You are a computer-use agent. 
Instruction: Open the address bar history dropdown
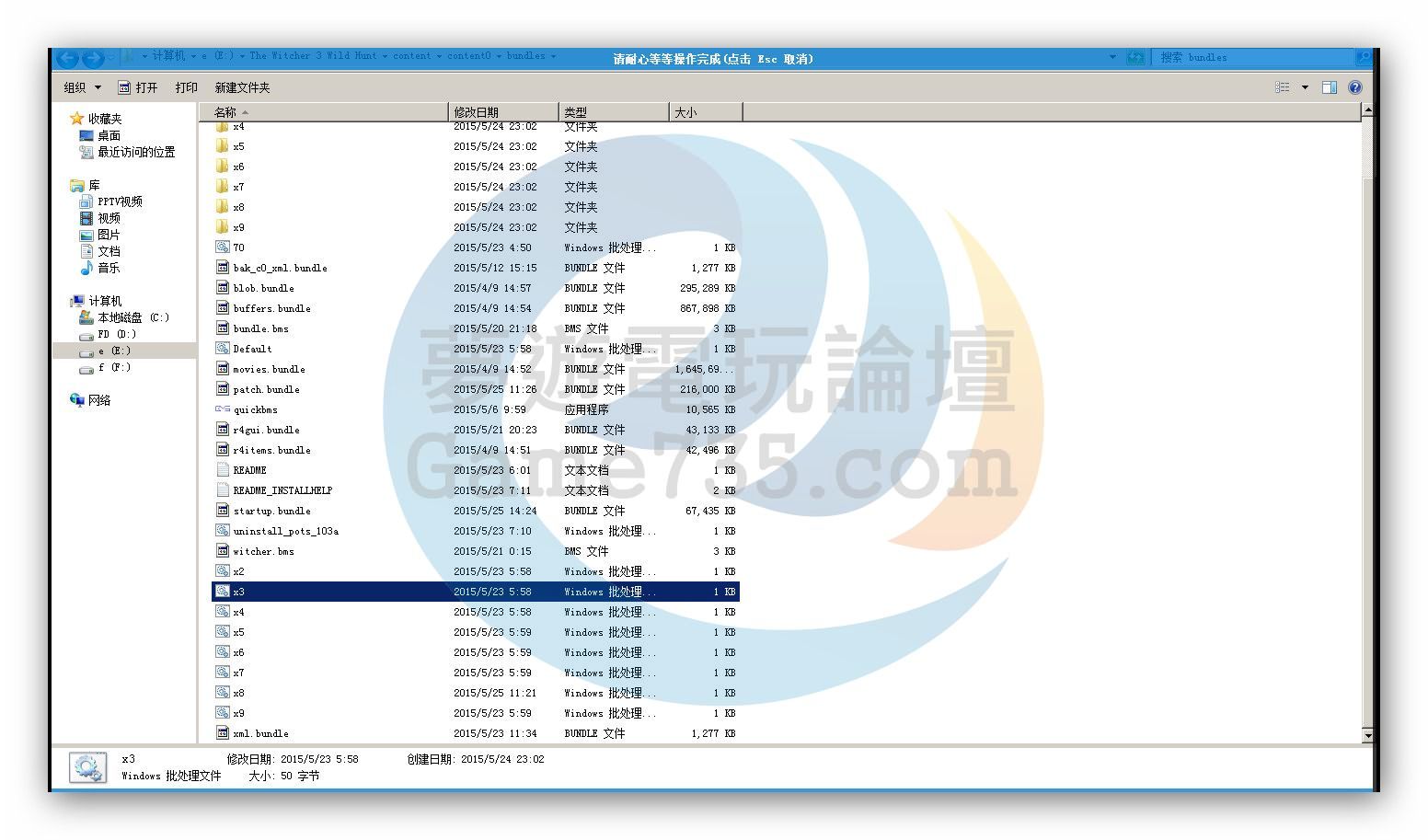click(1112, 57)
